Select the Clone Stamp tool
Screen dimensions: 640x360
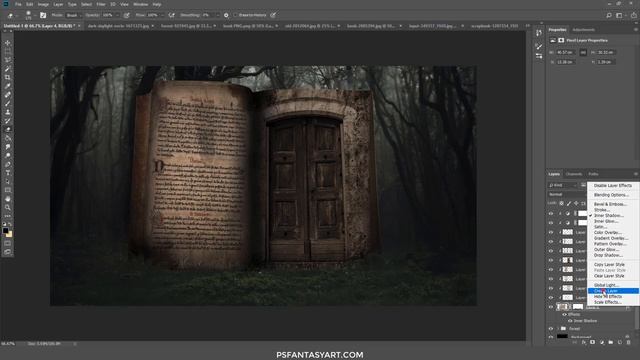[x=7, y=112]
